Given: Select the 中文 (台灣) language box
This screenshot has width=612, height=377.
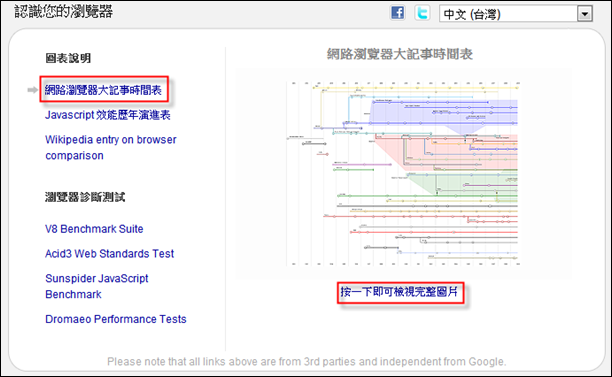Looking at the screenshot, I should pyautogui.click(x=516, y=14).
